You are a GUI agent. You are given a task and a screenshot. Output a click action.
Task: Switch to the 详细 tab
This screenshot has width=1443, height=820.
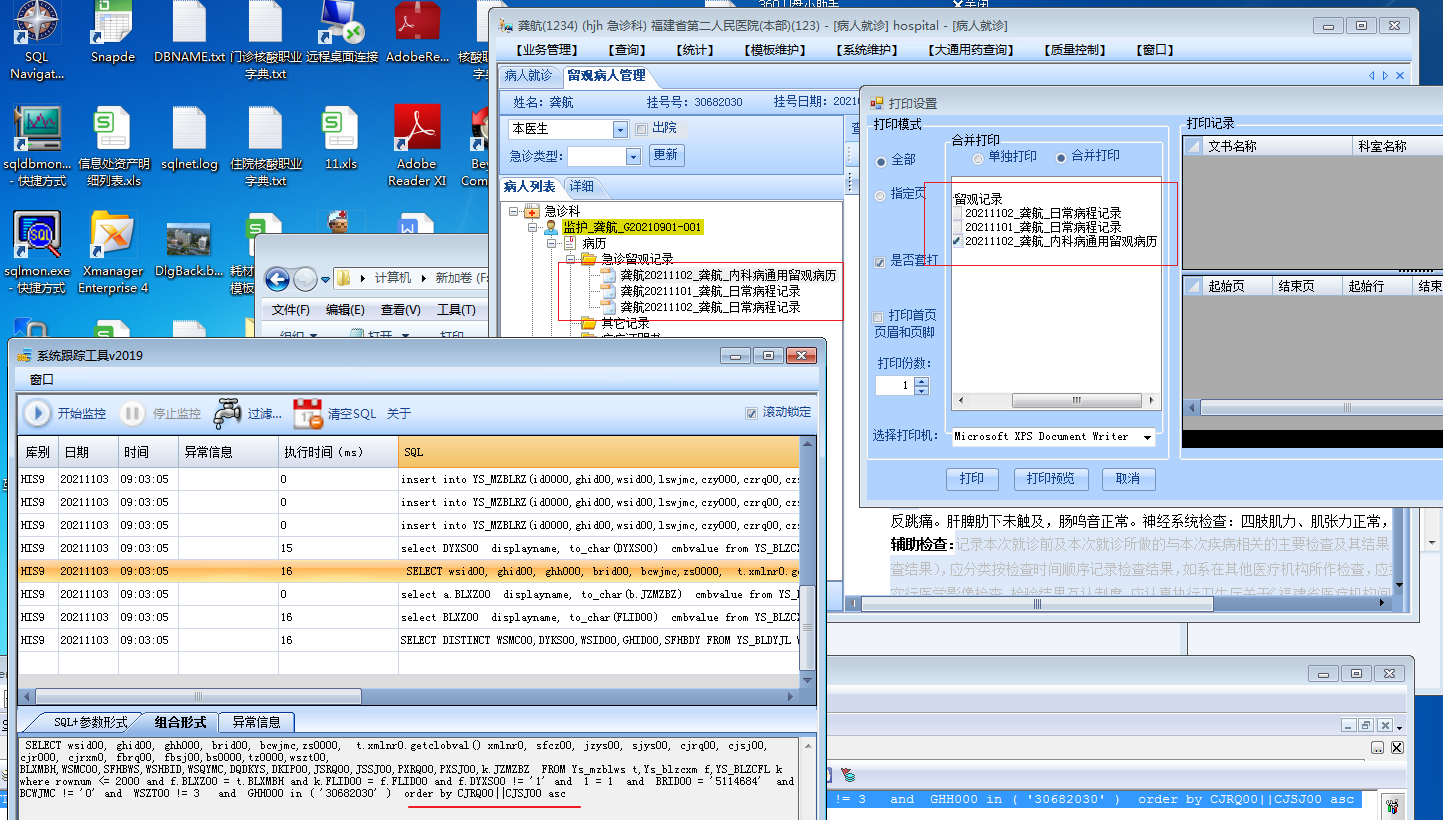581,186
